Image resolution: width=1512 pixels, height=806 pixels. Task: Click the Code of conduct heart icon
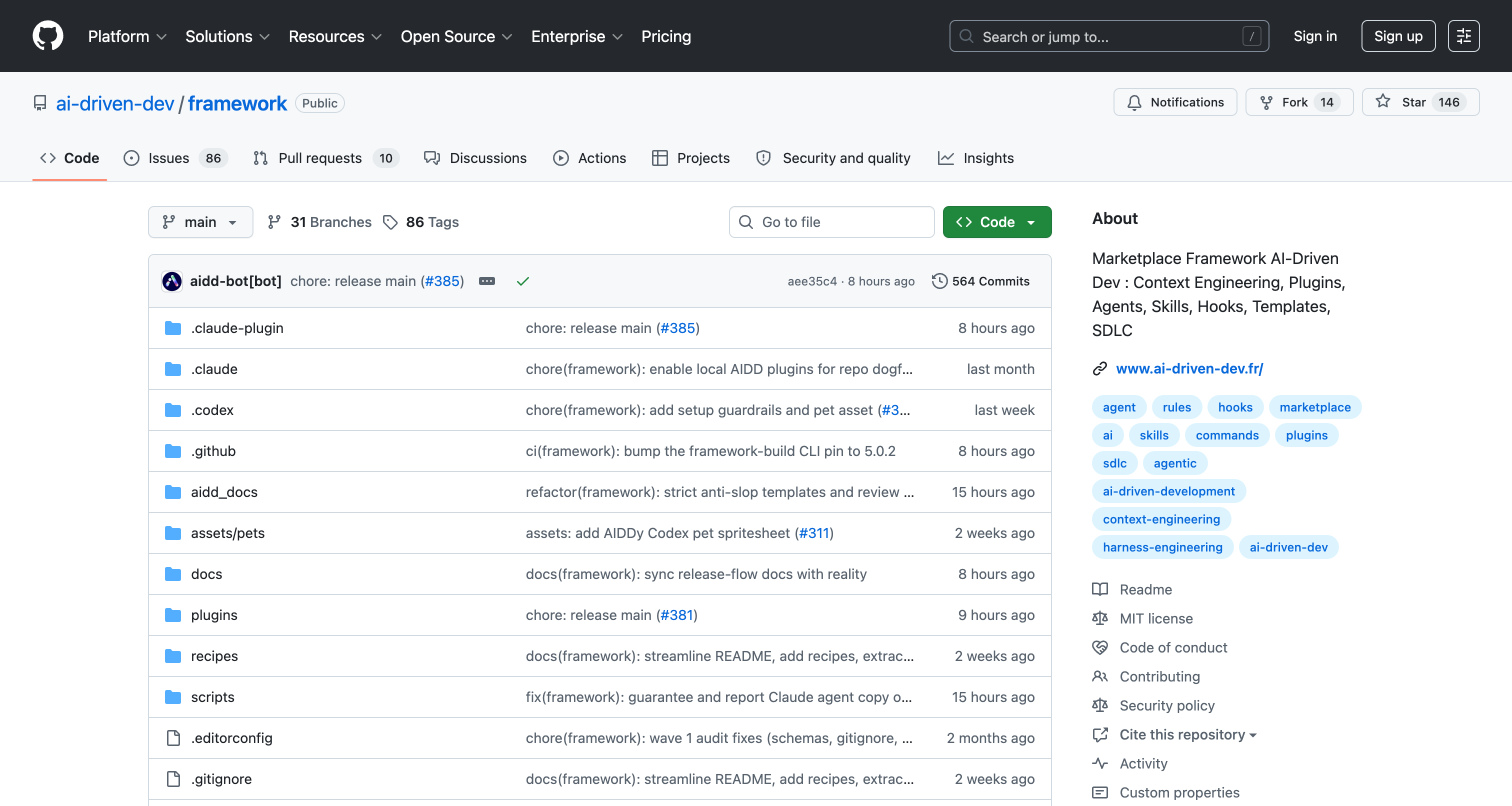coord(1100,647)
